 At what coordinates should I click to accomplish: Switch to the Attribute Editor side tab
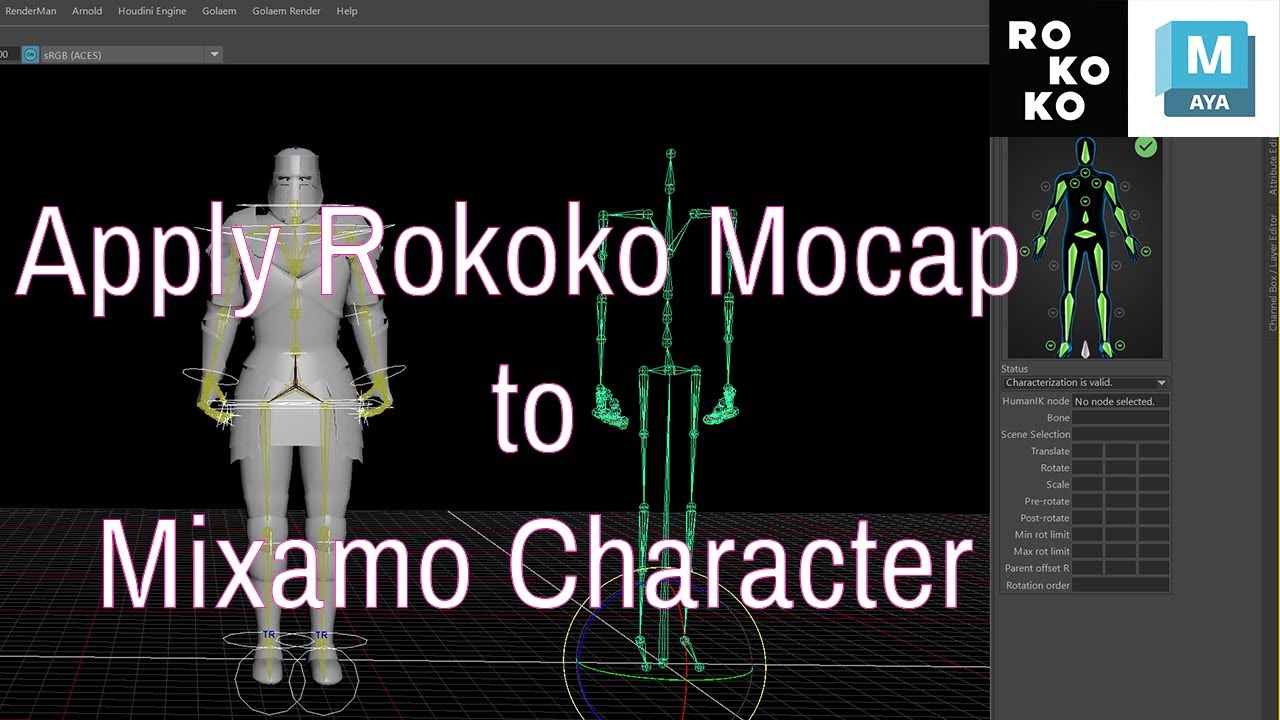pos(1273,166)
